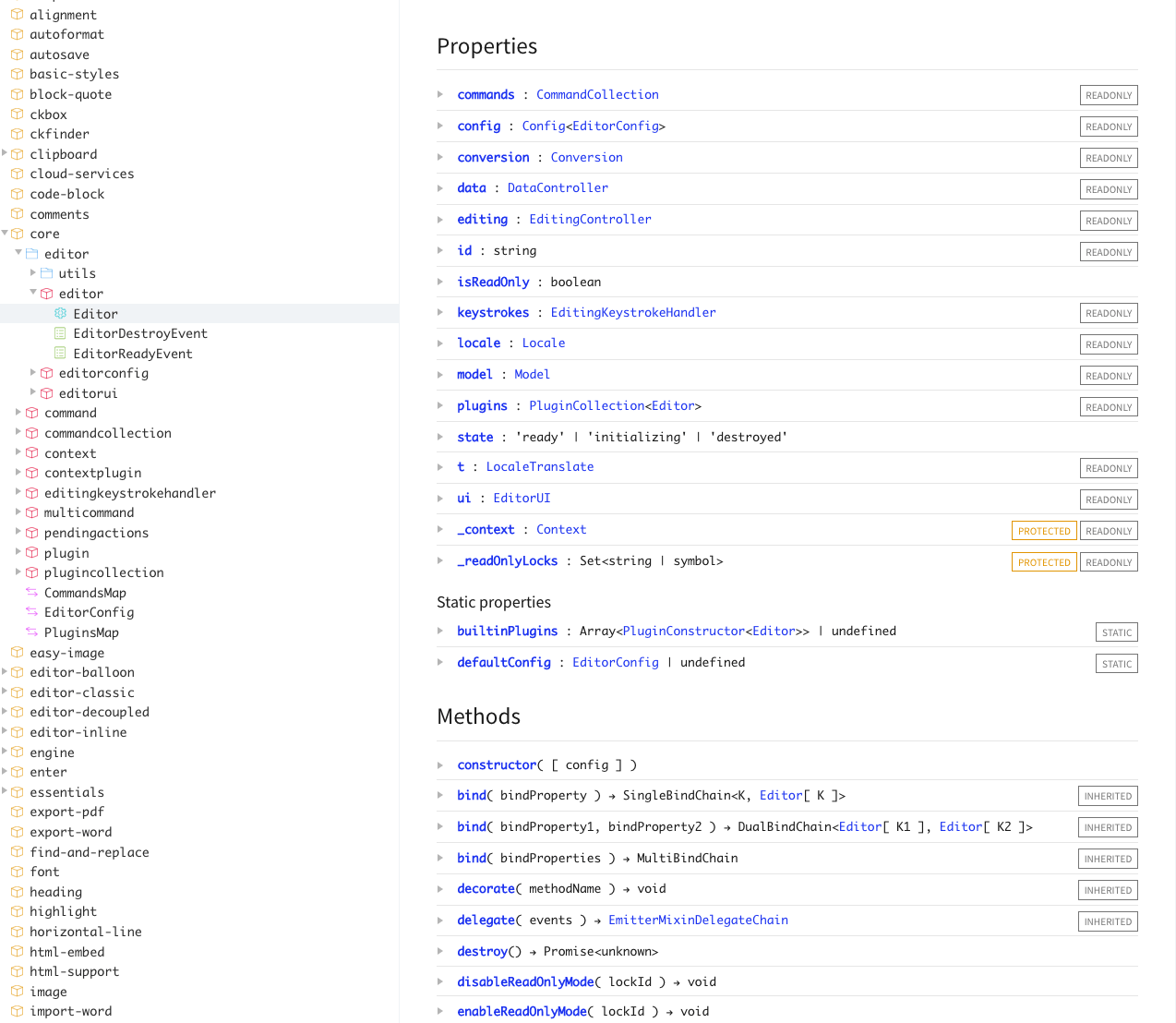Click the package icon beside highlight
1176x1023 pixels.
pos(17,911)
